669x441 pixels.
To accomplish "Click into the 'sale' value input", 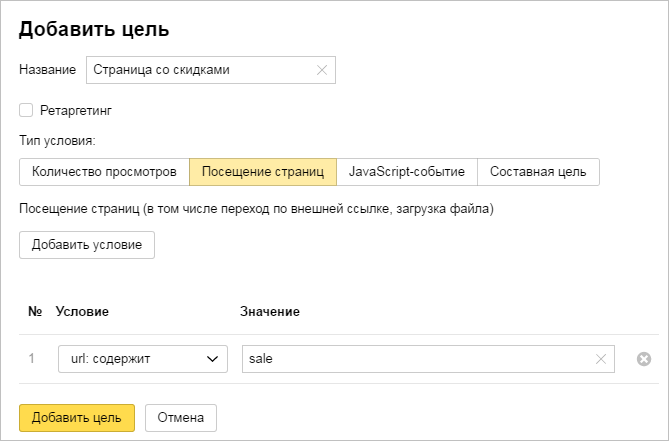I will tap(415, 359).
